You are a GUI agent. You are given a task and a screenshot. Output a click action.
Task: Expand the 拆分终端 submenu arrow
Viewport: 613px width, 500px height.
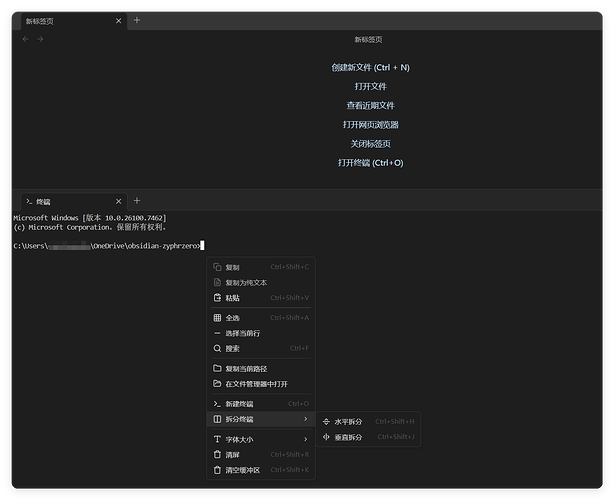point(305,419)
